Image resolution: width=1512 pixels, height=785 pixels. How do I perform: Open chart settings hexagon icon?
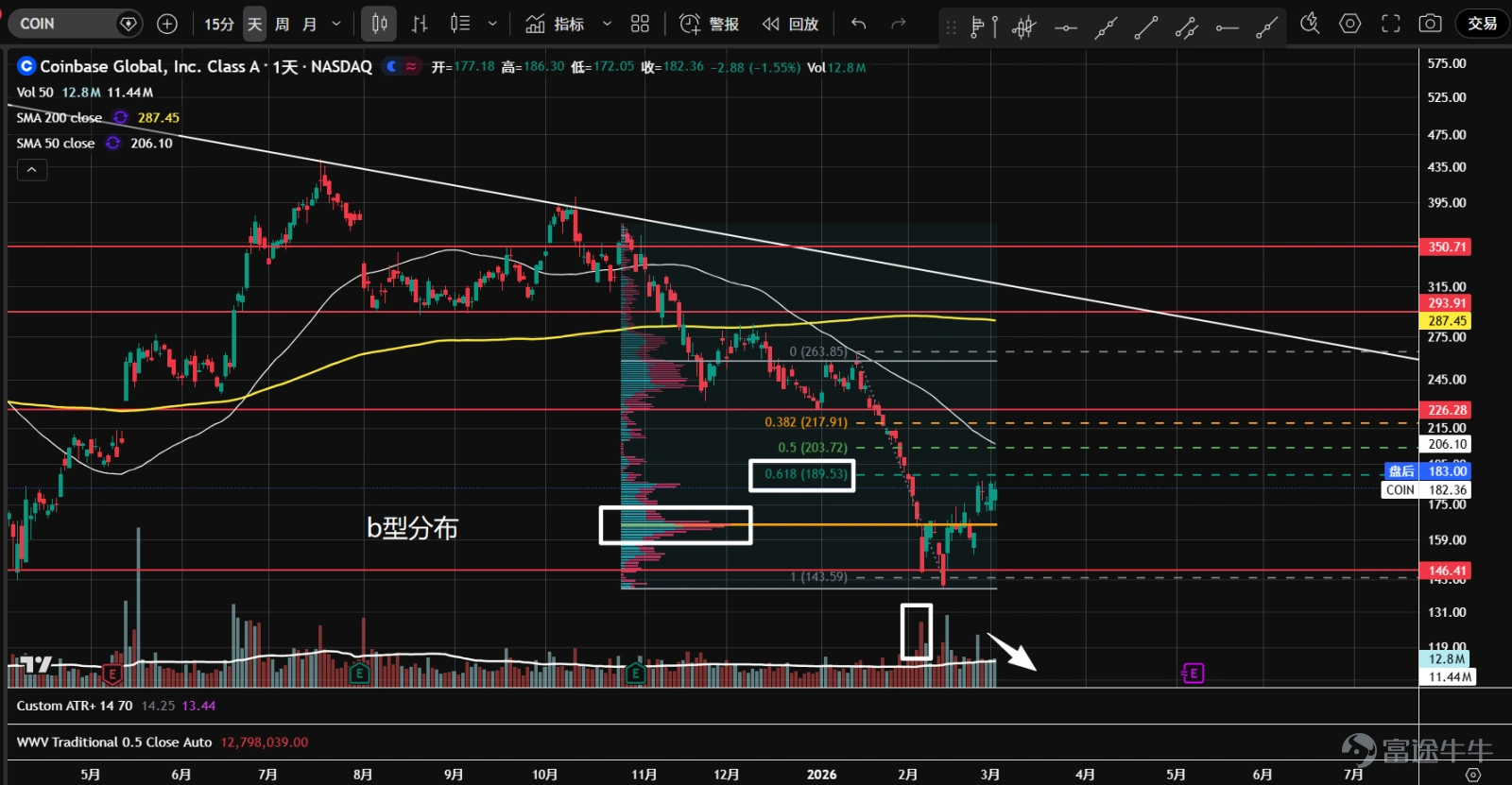pos(1350,24)
